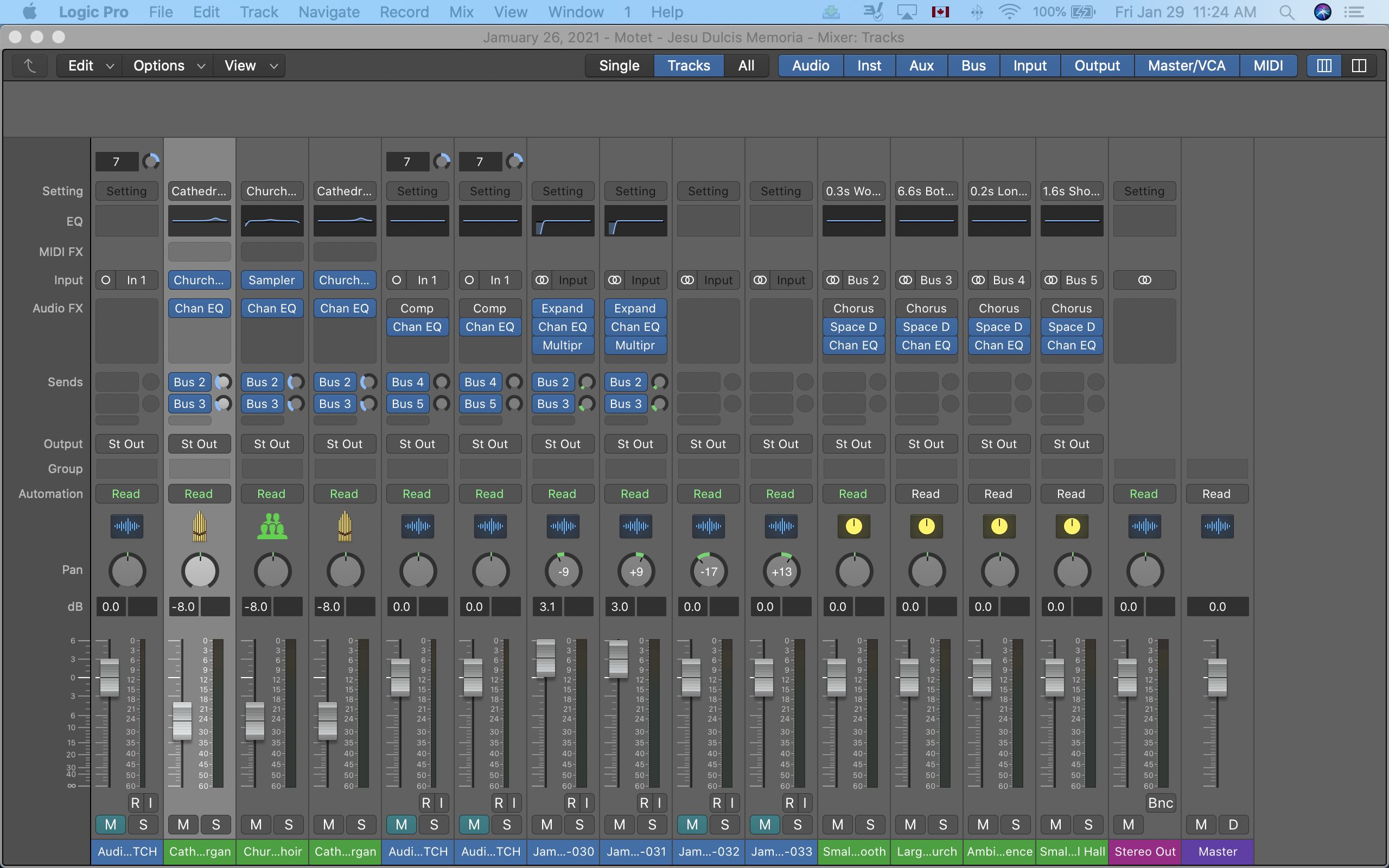Image resolution: width=1389 pixels, height=868 pixels.
Task: Click the EQ thumbnail on Chur...hoir strip
Action: click(272, 221)
